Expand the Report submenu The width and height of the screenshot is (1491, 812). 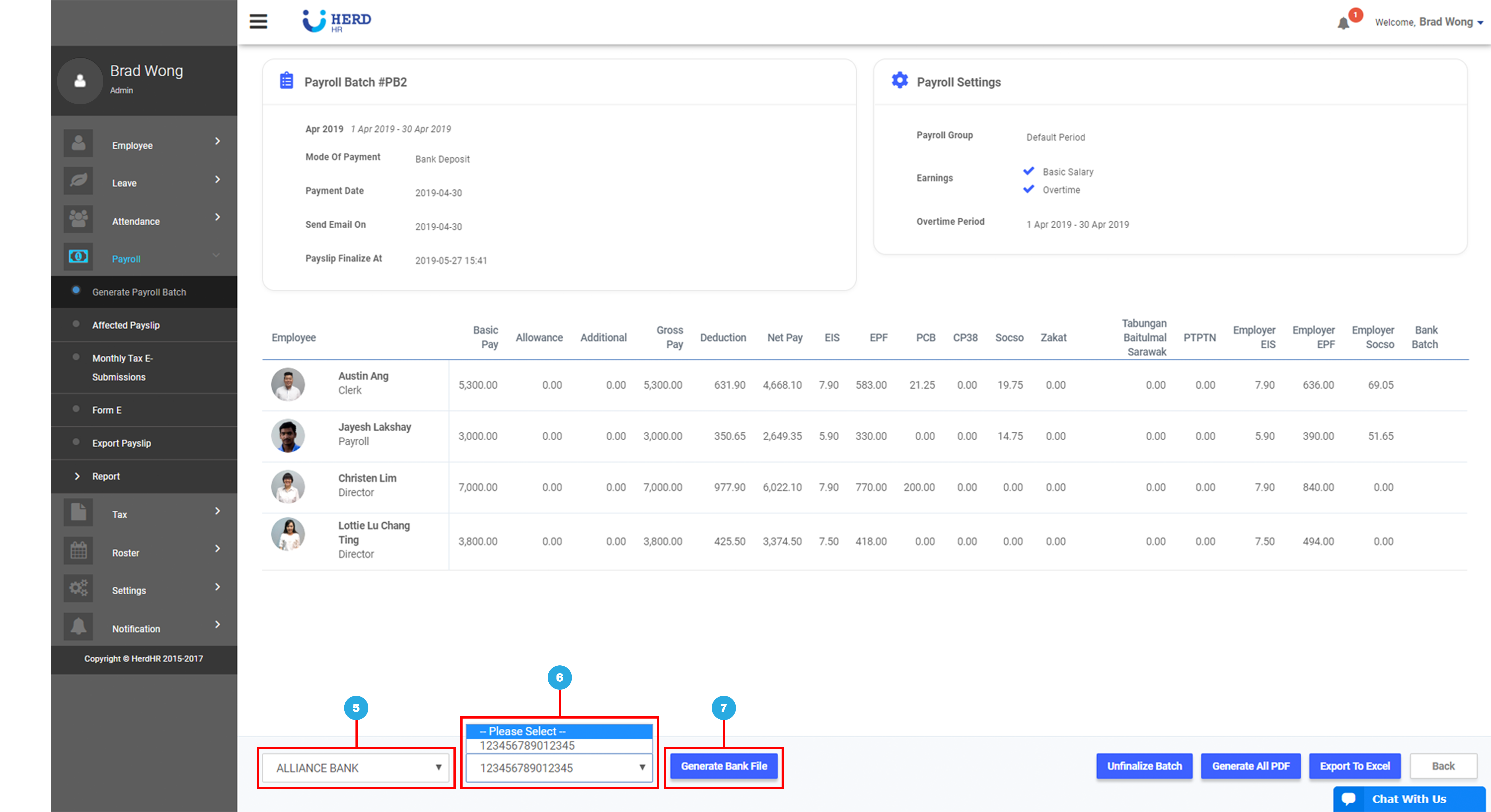click(106, 476)
